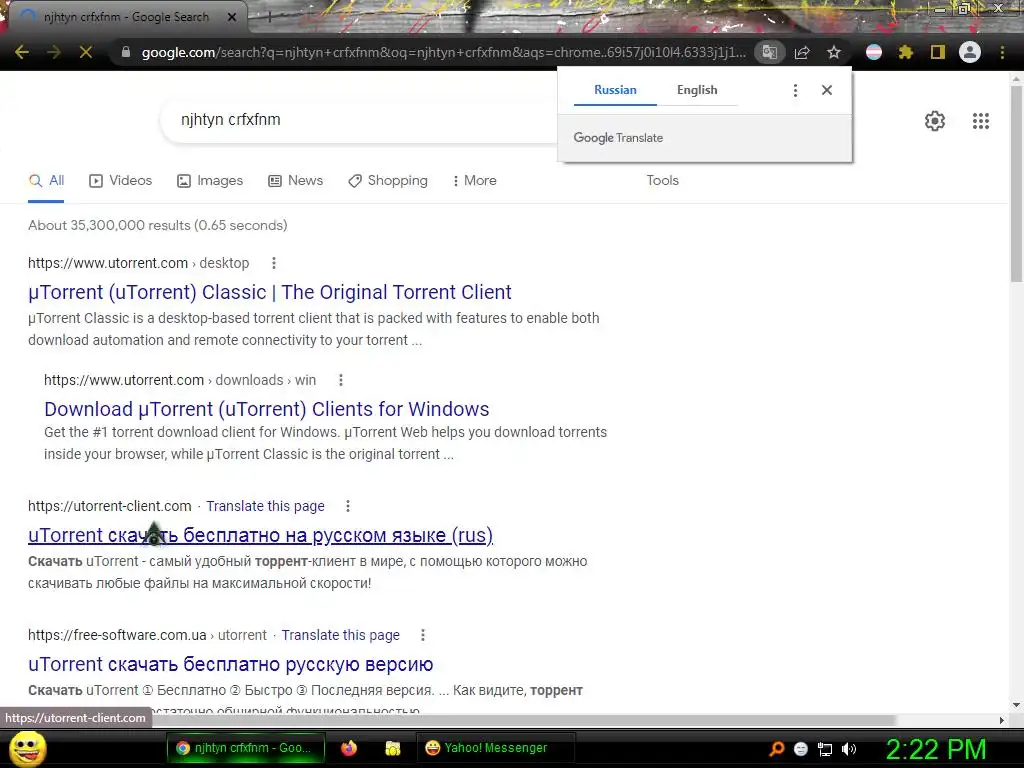Share this page via the share icon
This screenshot has height=768, width=1024.
(802, 52)
